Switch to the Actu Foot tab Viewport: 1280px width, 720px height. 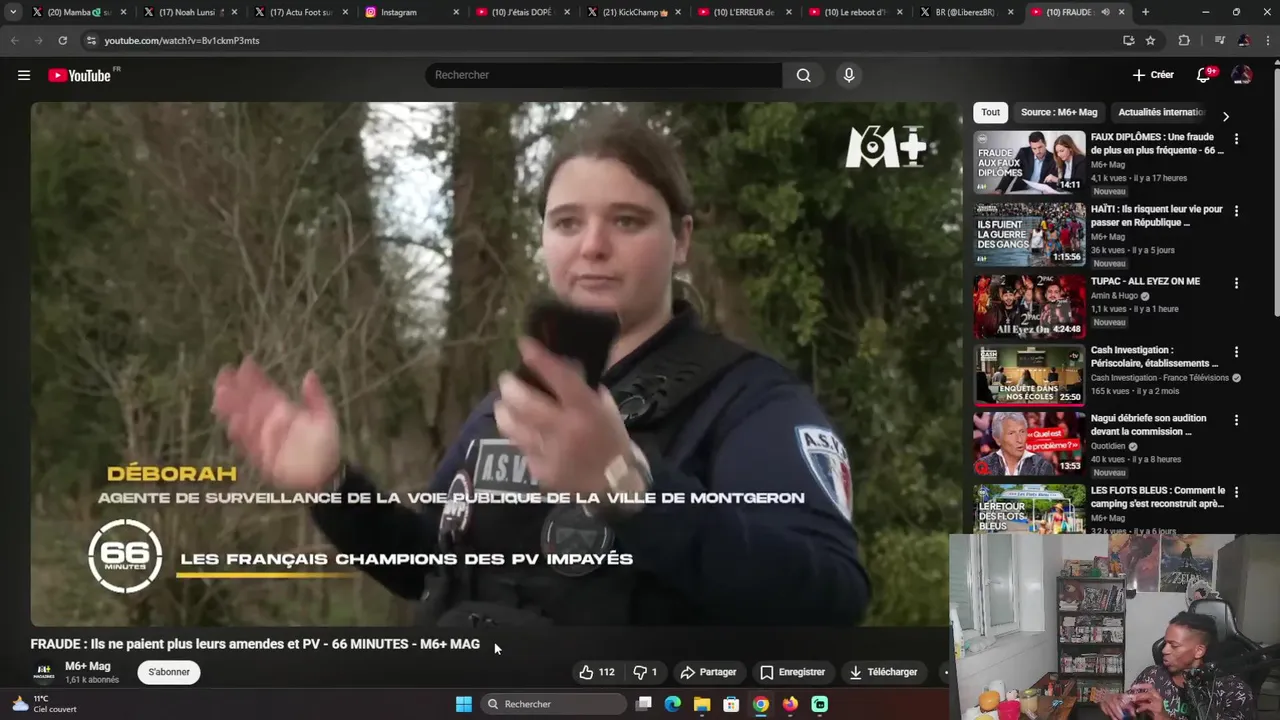[x=301, y=12]
